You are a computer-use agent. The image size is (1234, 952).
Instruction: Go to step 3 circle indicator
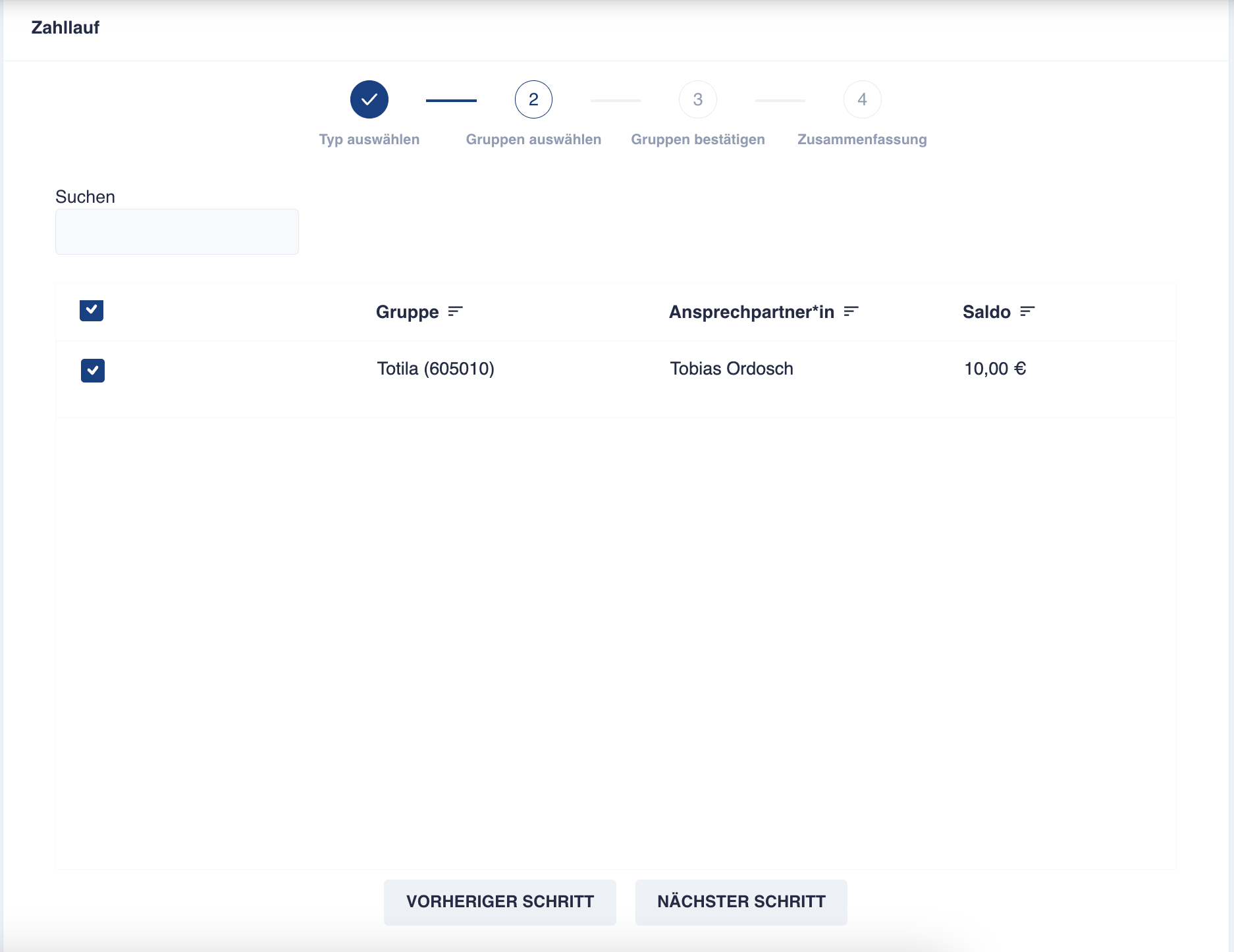(x=698, y=99)
